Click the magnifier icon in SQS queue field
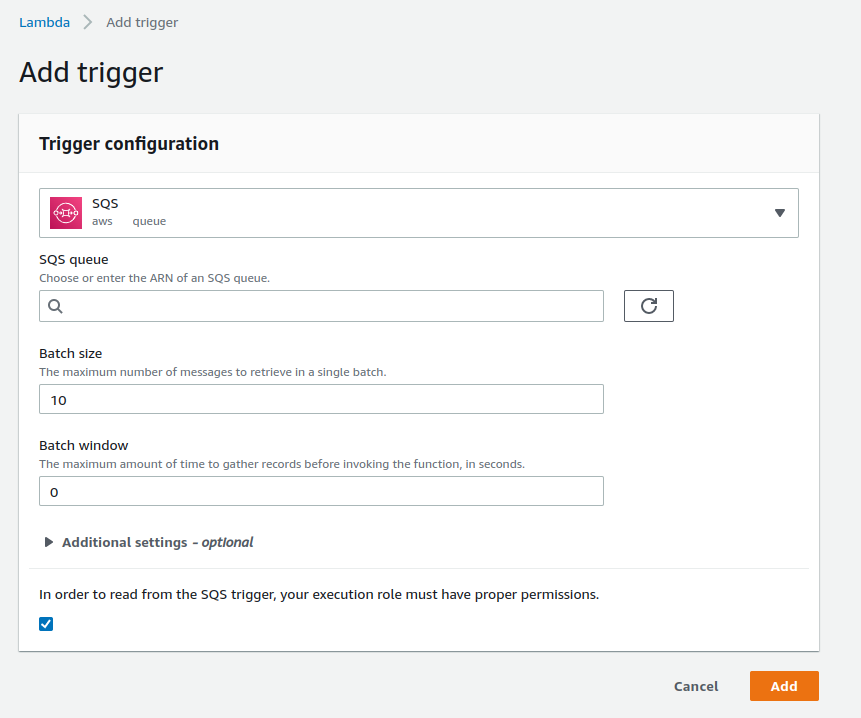This screenshot has width=861, height=718. [56, 306]
